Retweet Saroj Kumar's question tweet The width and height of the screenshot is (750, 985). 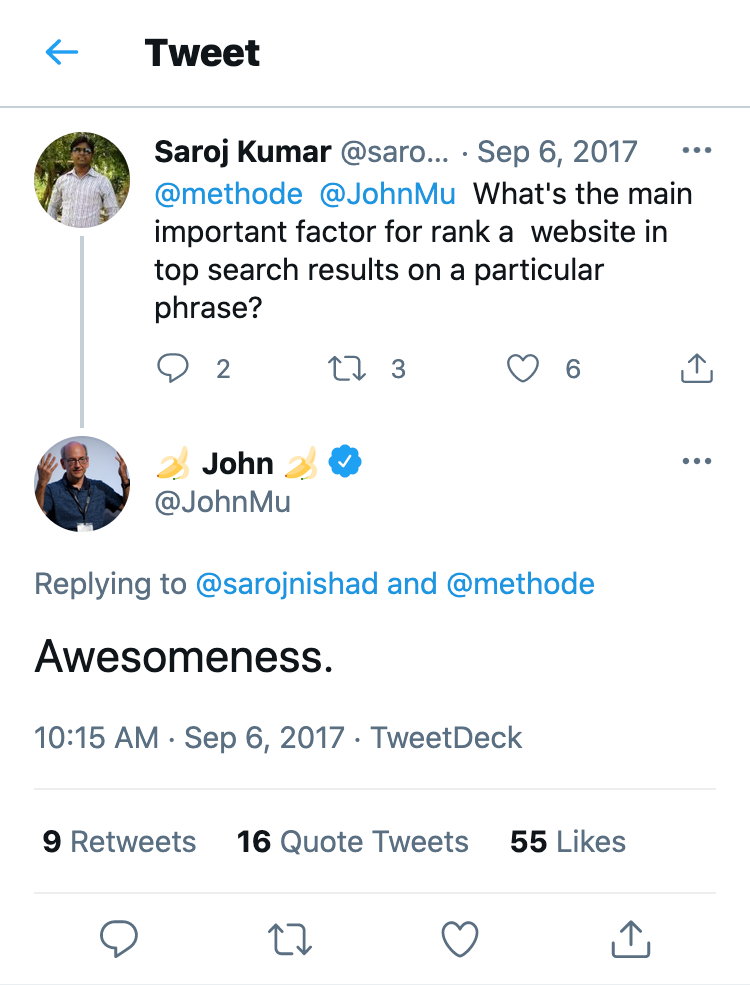(347, 369)
